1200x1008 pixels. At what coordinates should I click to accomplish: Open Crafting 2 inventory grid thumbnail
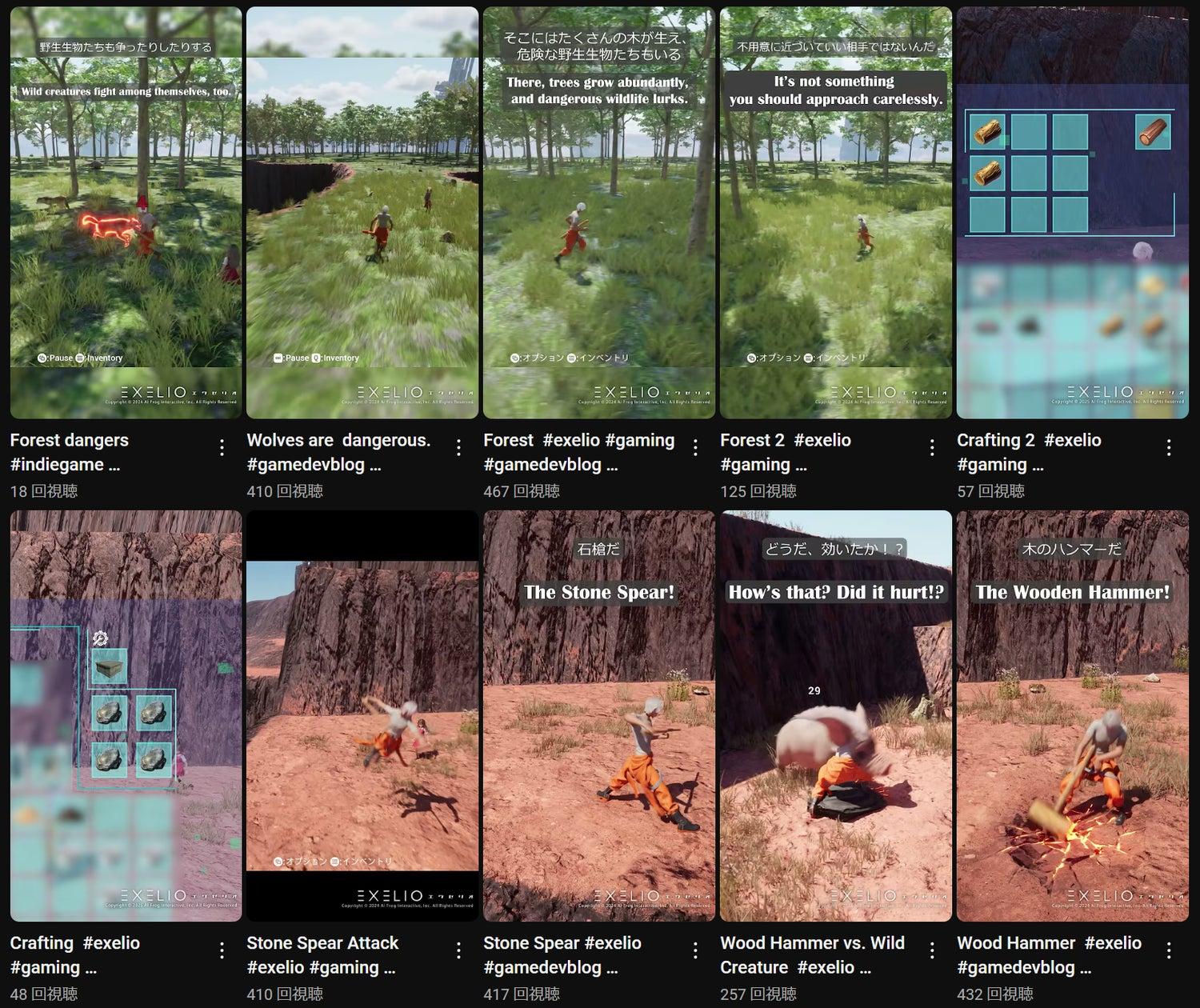(1073, 213)
